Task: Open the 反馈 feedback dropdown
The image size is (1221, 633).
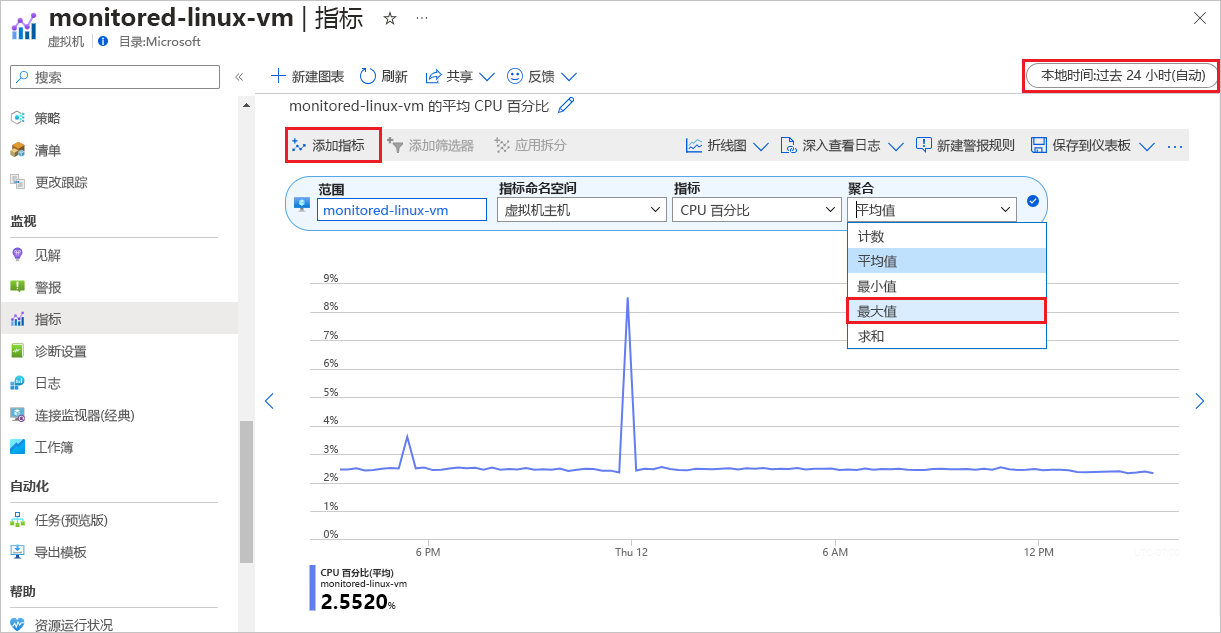Action: coord(542,76)
